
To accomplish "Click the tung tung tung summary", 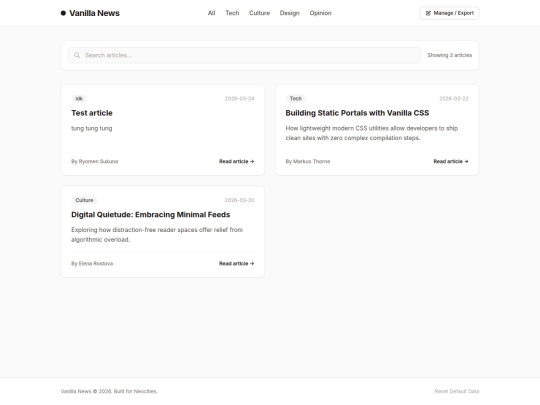I will pos(92,128).
